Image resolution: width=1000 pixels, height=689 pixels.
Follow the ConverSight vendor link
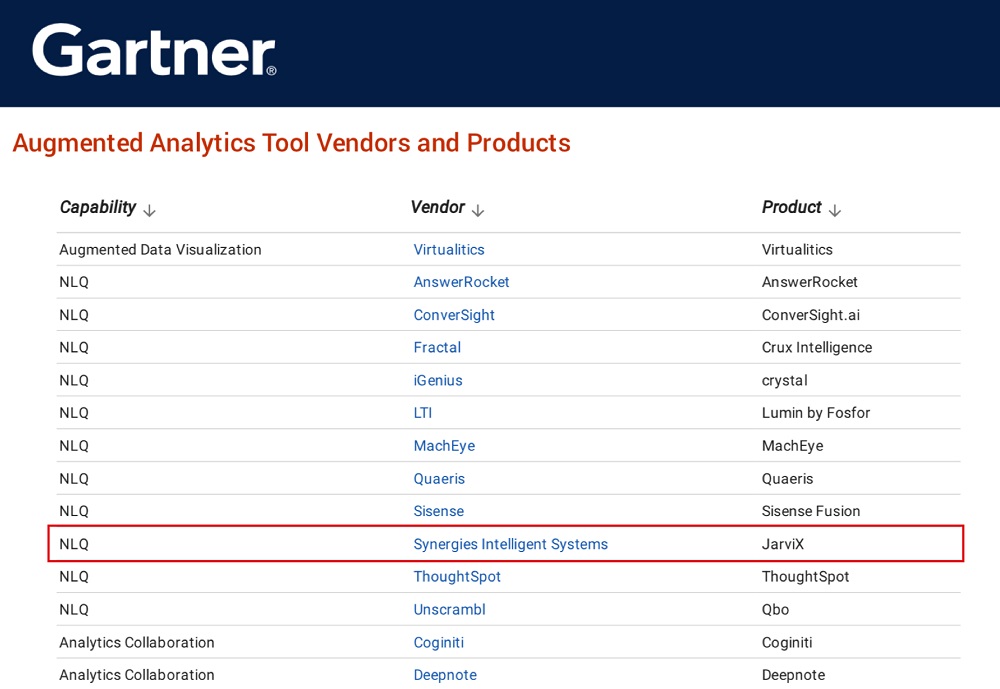tap(454, 315)
